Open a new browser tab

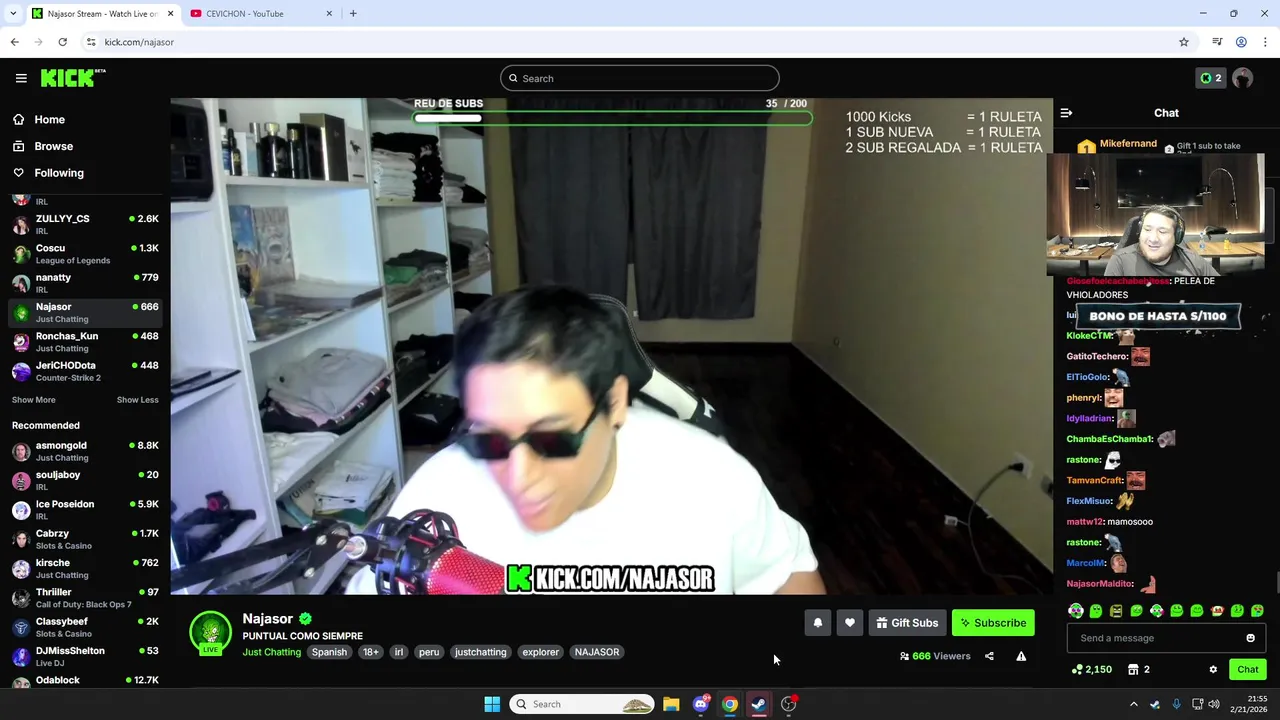(x=353, y=13)
